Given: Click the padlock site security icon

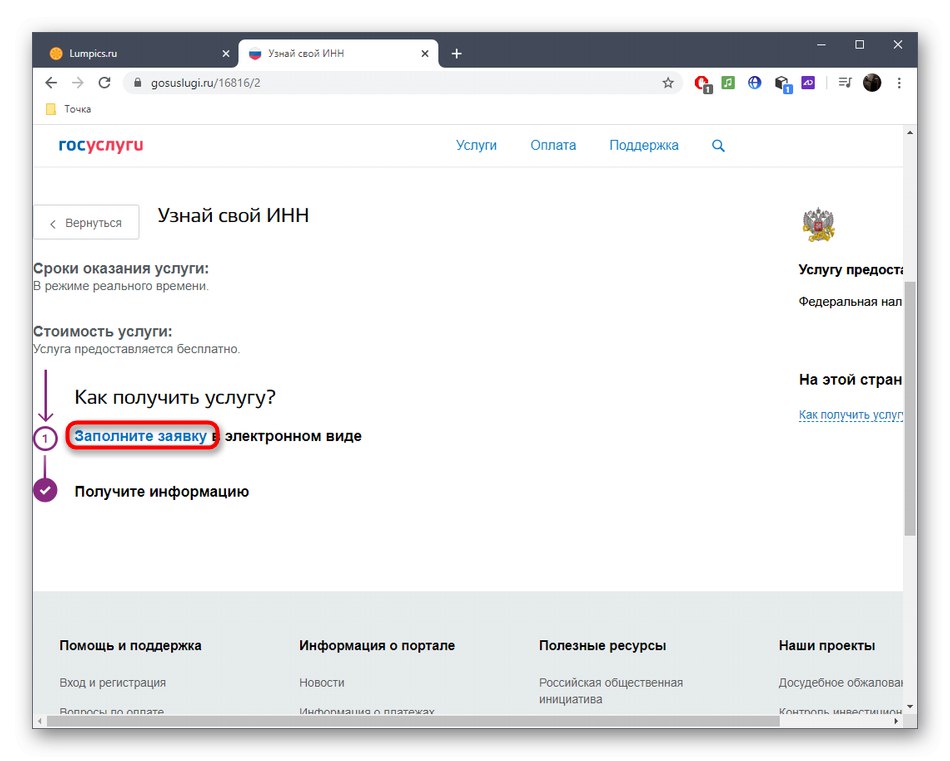Looking at the screenshot, I should pos(138,83).
